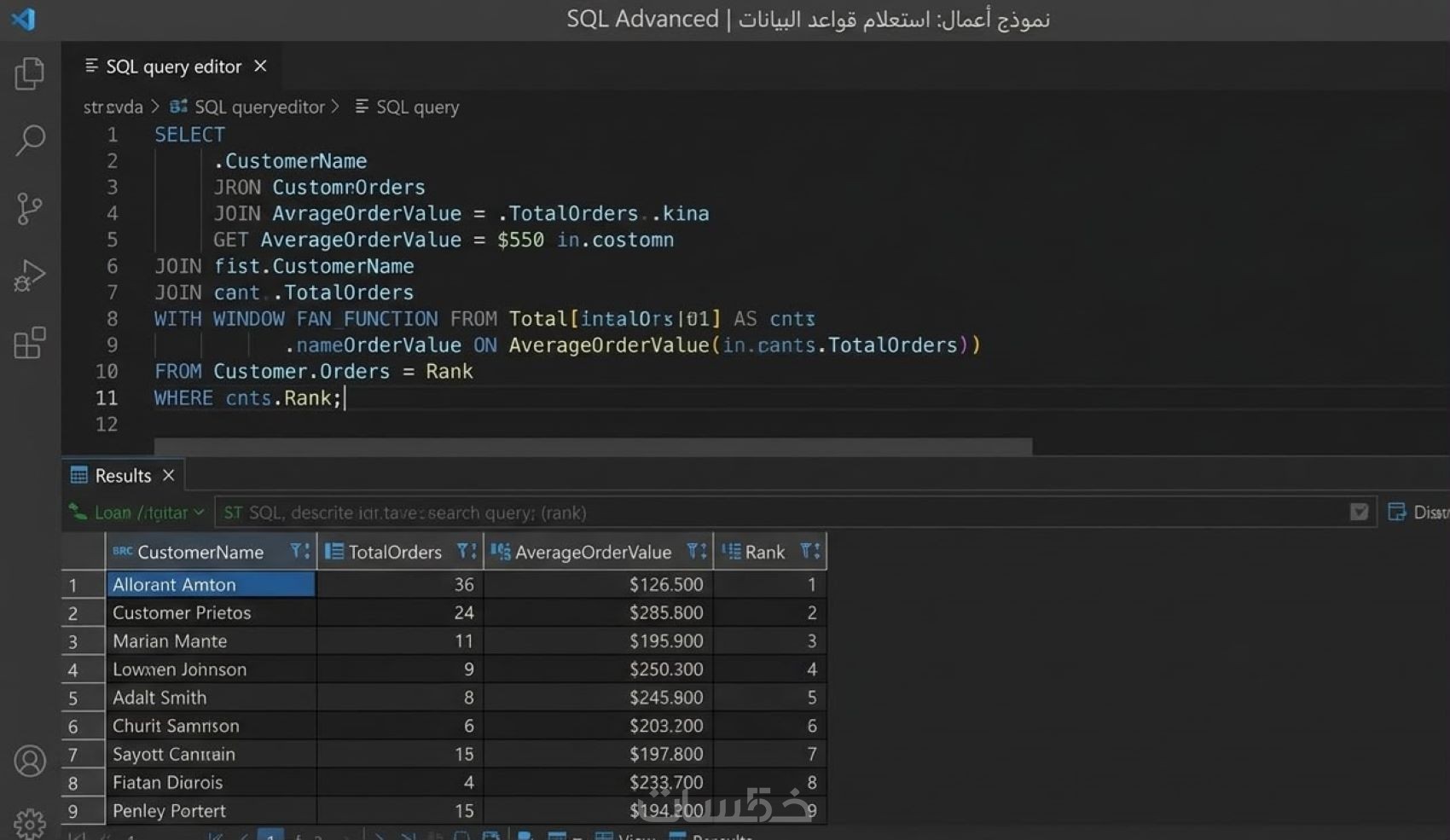This screenshot has height=840, width=1450.
Task: Select the Customer Prietos cell
Action: coord(211,612)
